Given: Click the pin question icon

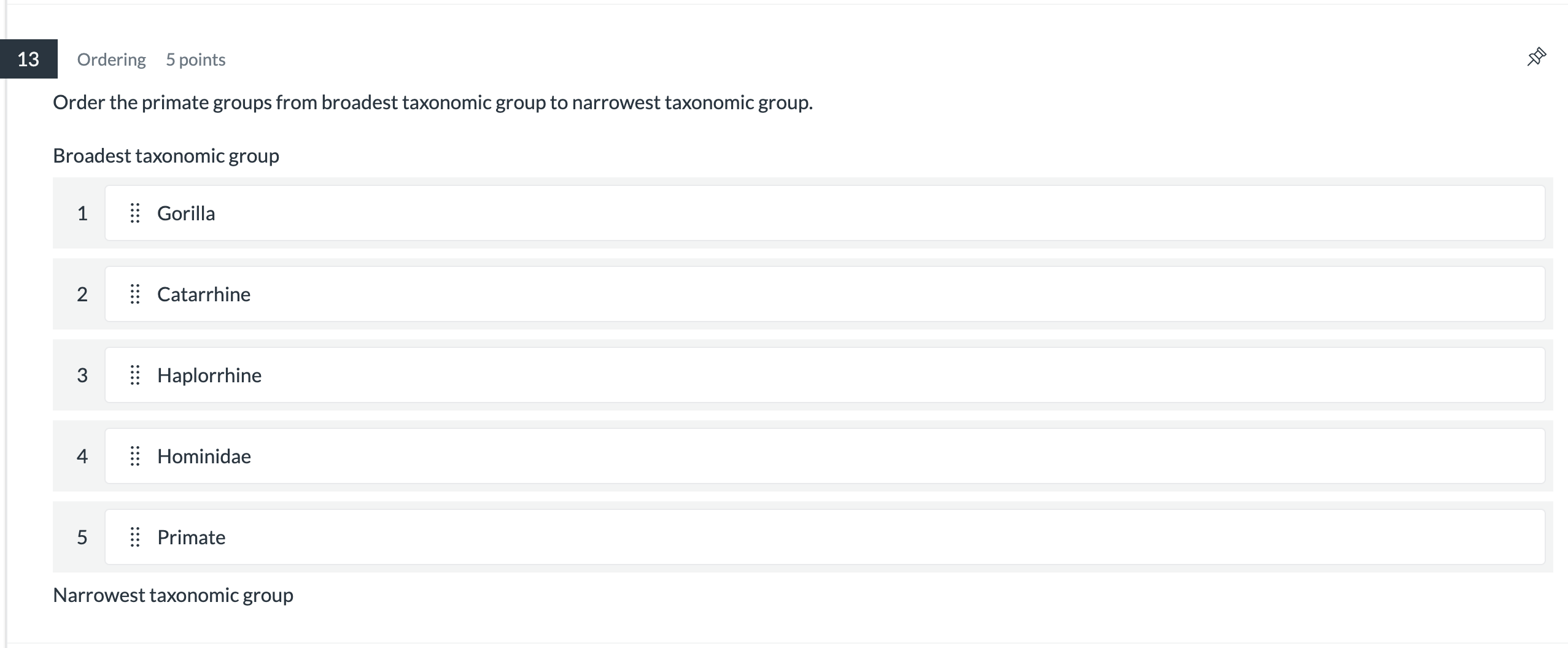Looking at the screenshot, I should pyautogui.click(x=1536, y=57).
